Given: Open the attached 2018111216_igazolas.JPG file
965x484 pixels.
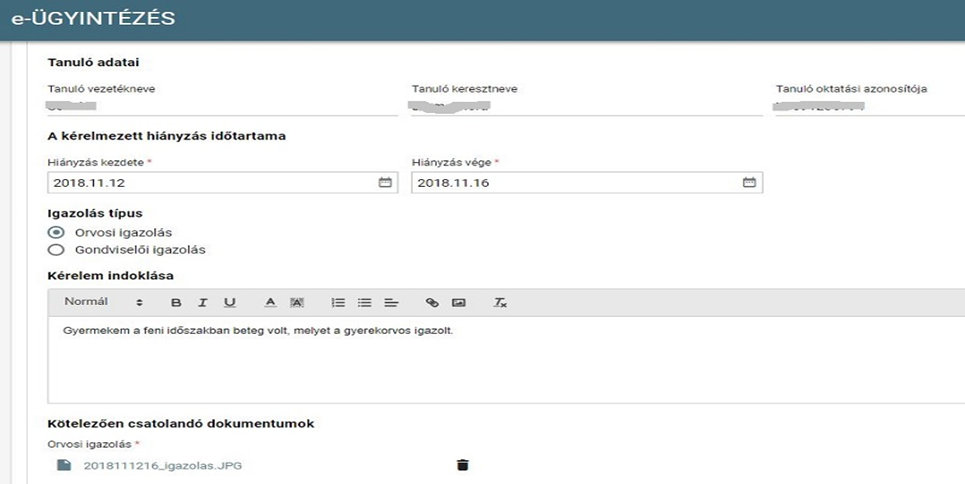Looking at the screenshot, I should 162,465.
